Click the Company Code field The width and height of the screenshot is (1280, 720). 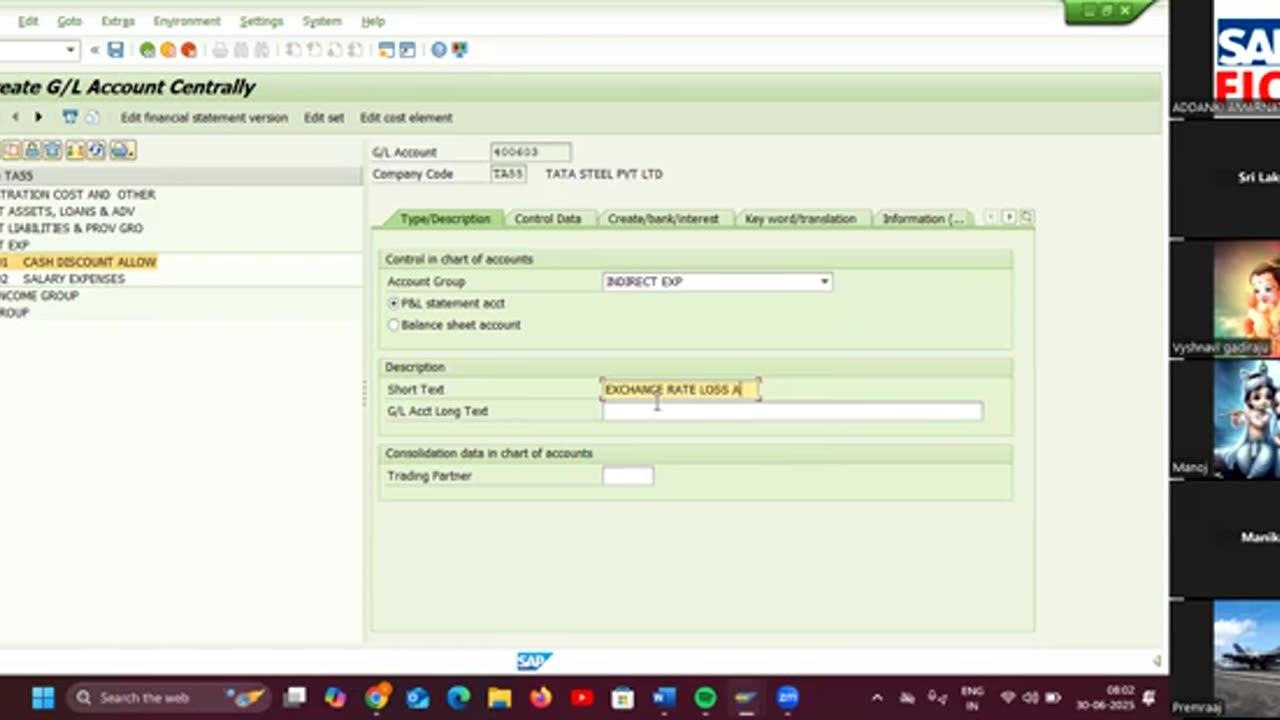click(x=508, y=174)
